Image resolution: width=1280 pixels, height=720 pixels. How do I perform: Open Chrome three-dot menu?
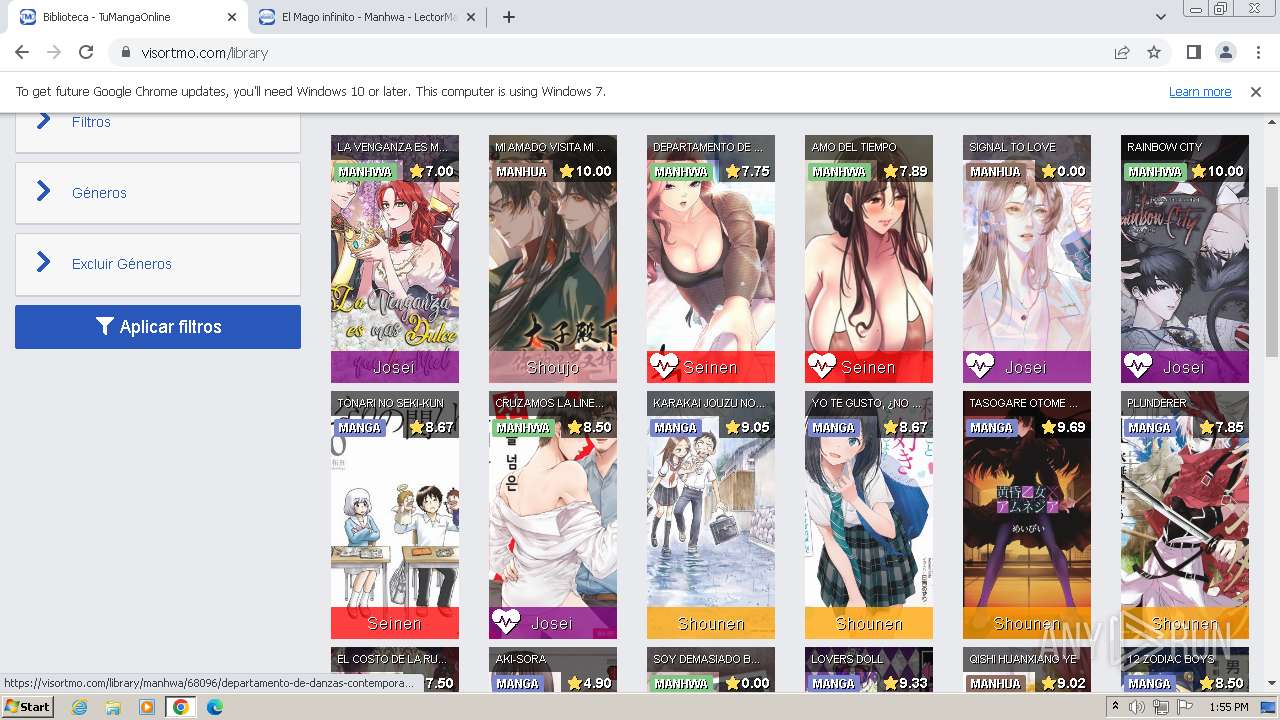coord(1257,52)
